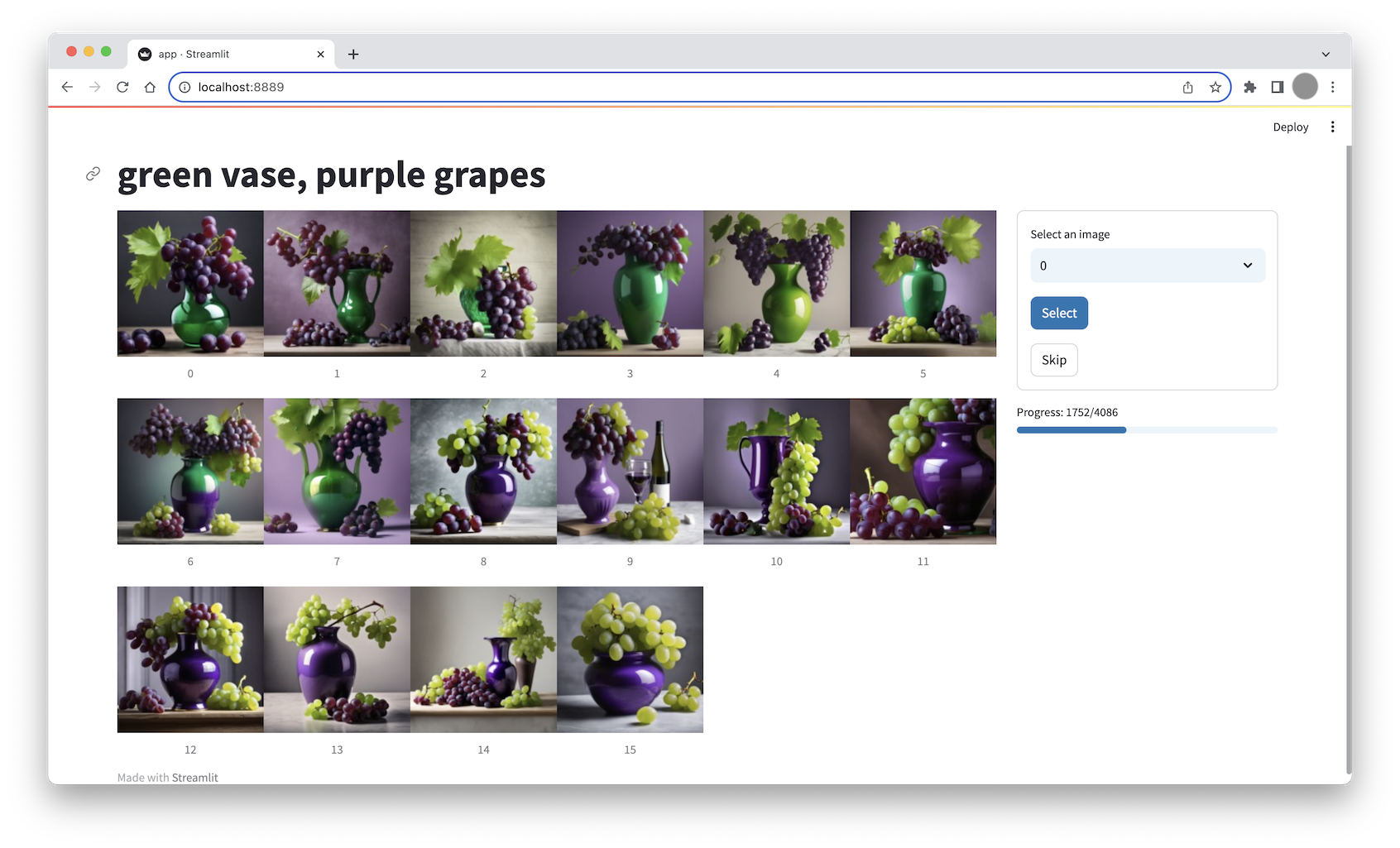Expand the tab search chevron
This screenshot has height=848, width=1400.
click(x=1326, y=54)
